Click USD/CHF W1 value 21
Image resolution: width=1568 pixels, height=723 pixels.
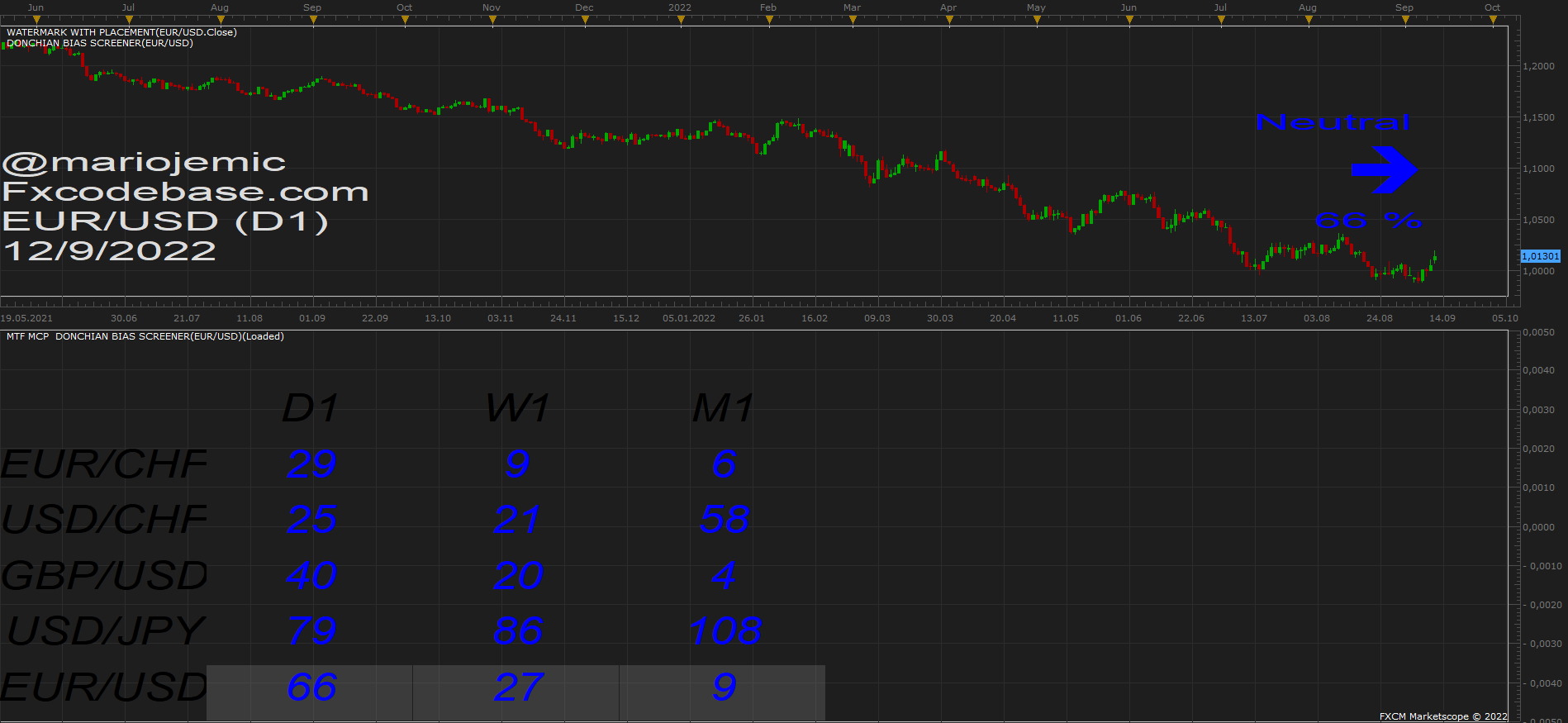pos(517,520)
